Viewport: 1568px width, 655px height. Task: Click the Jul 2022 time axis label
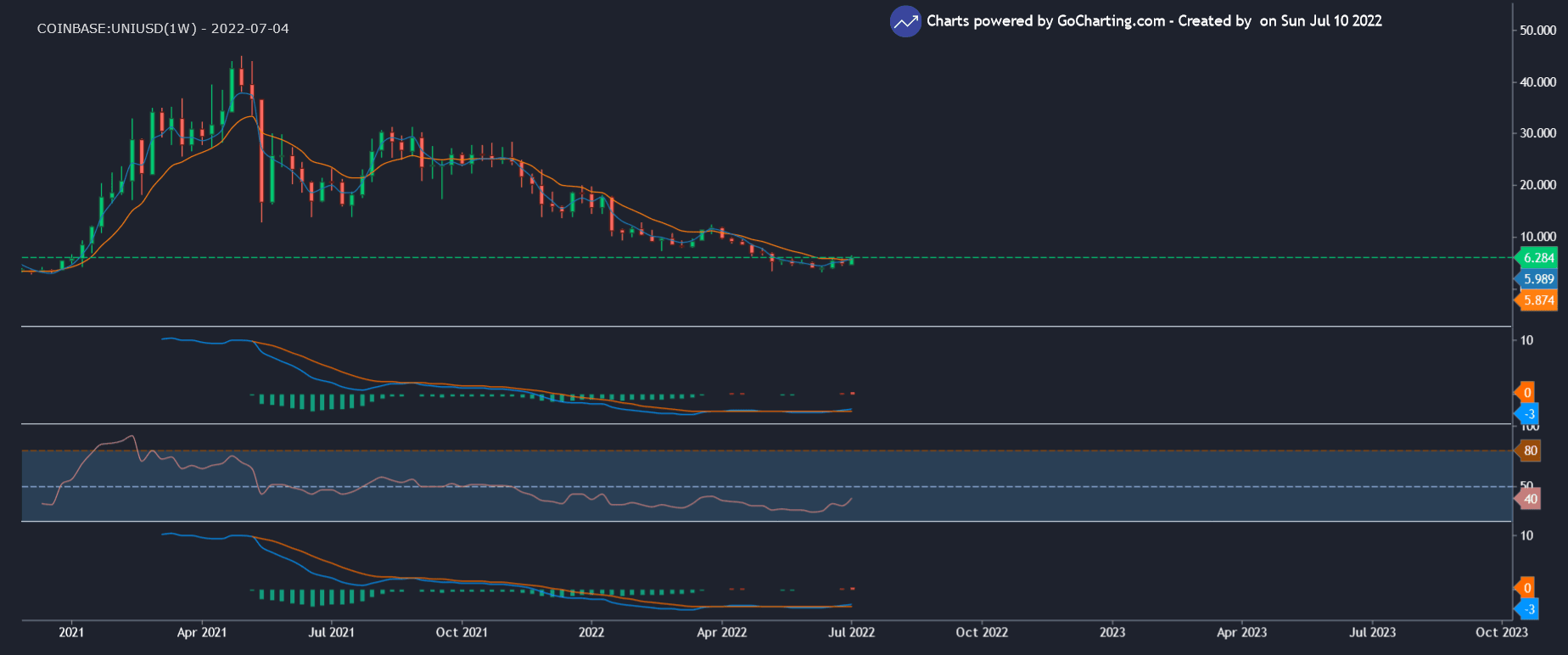click(851, 632)
